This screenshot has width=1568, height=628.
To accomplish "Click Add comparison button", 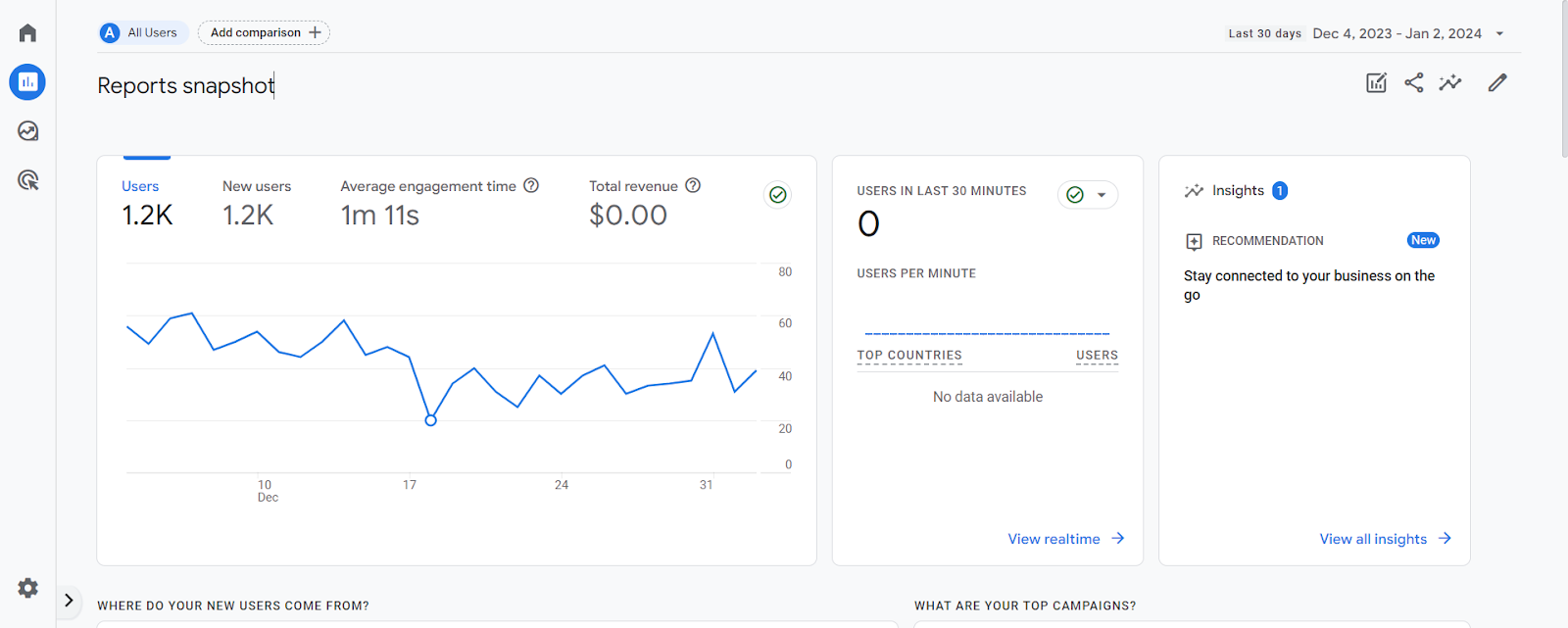I will [x=264, y=32].
